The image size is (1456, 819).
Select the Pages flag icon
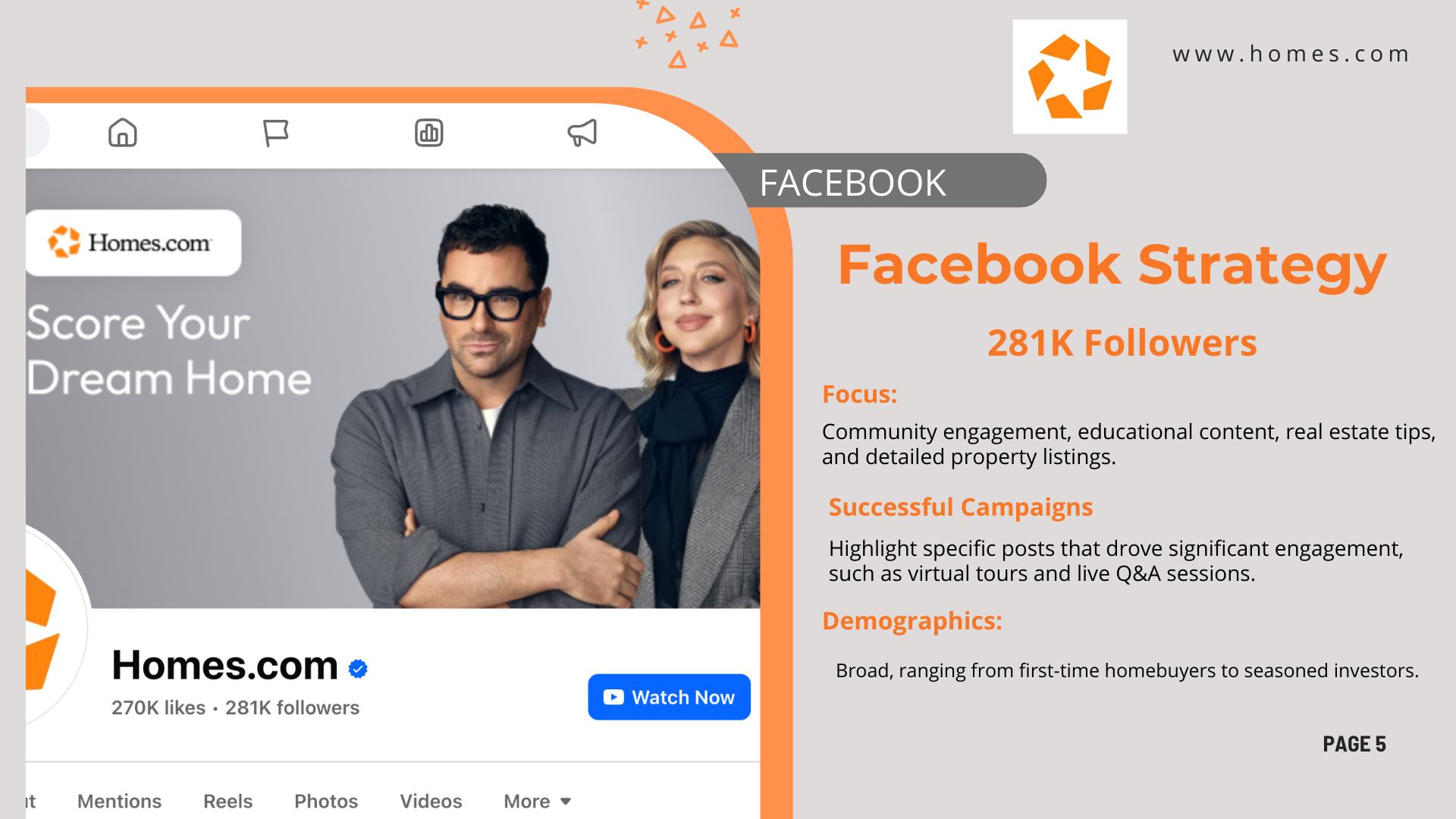(275, 133)
